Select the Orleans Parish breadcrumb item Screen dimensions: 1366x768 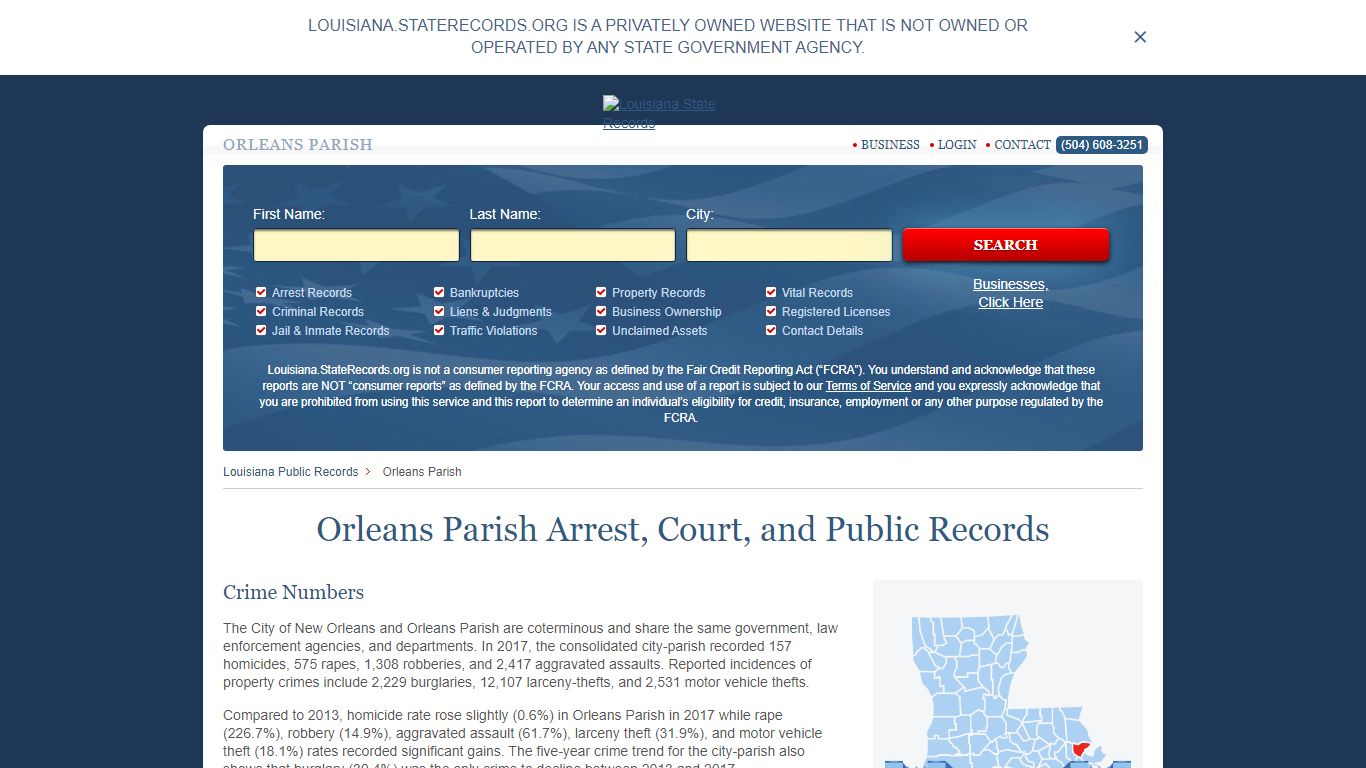[422, 471]
